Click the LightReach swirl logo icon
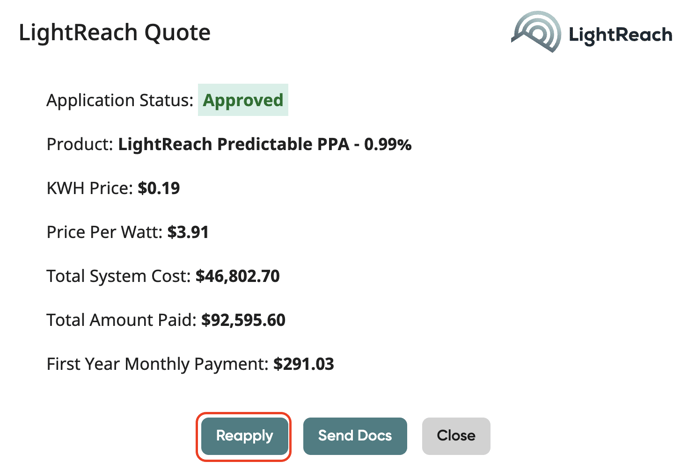 [536, 32]
